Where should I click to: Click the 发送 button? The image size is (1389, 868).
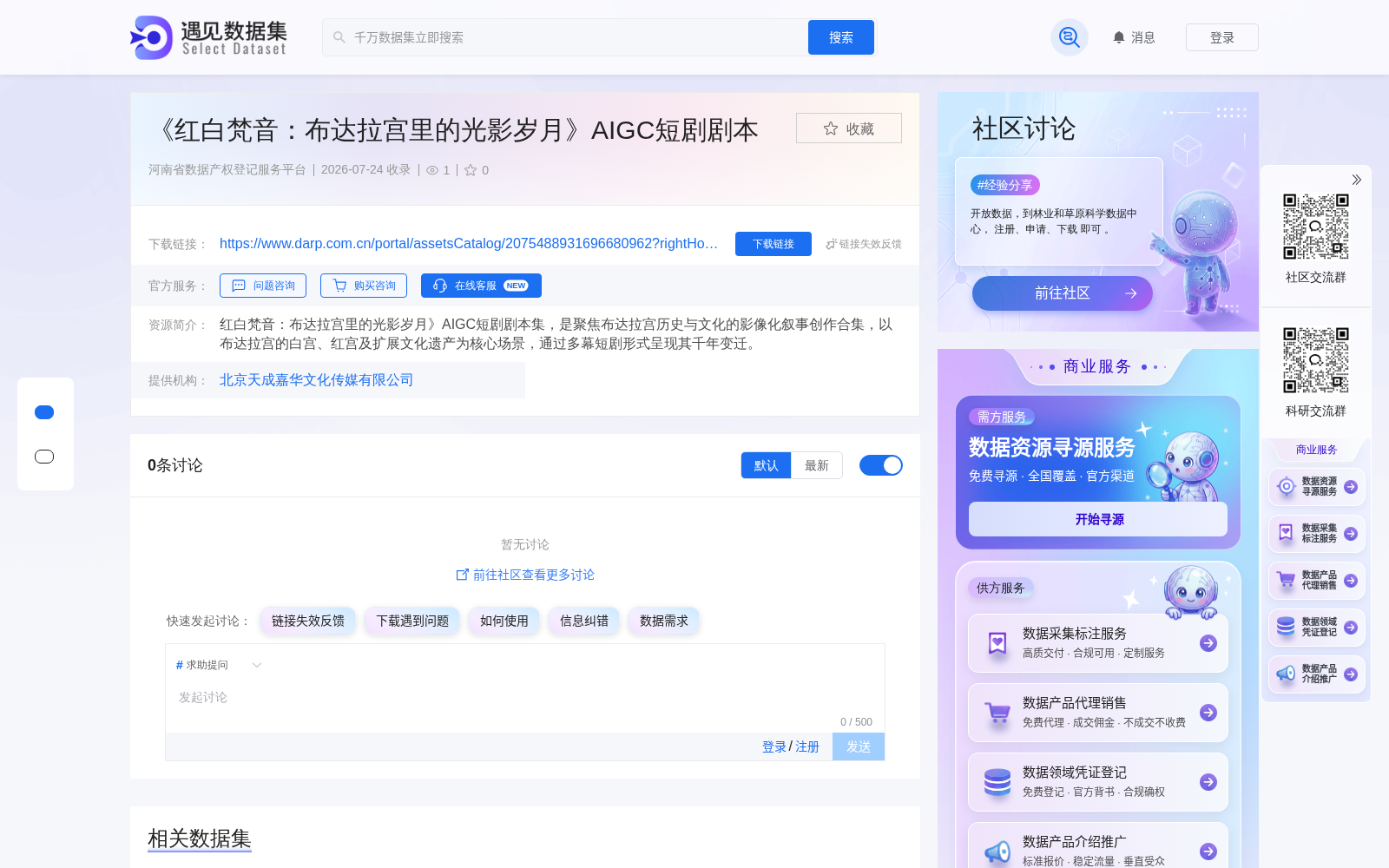(x=859, y=746)
